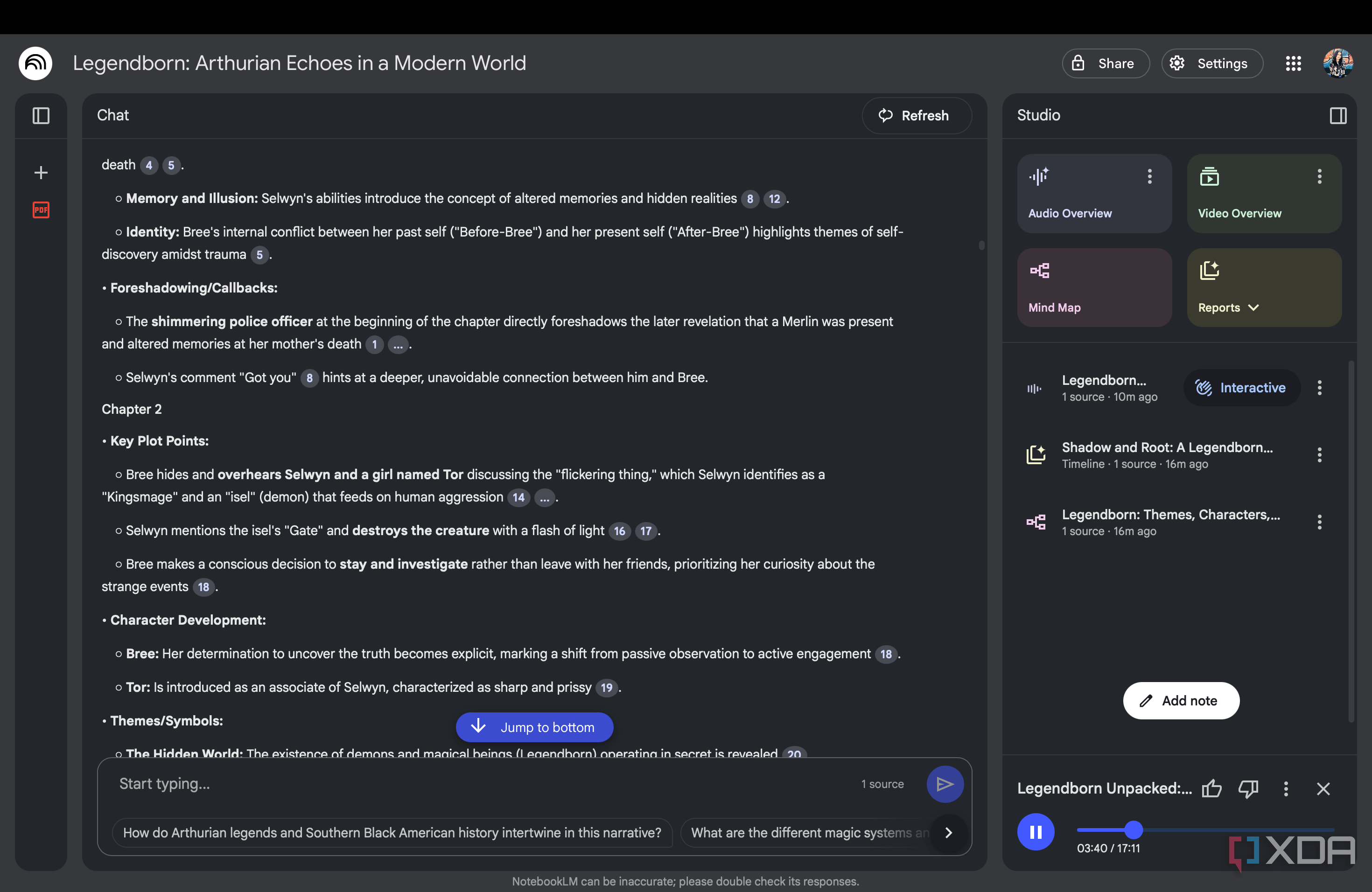Select suggested question about Arthurian legends
Viewport: 1372px width, 892px height.
point(392,833)
